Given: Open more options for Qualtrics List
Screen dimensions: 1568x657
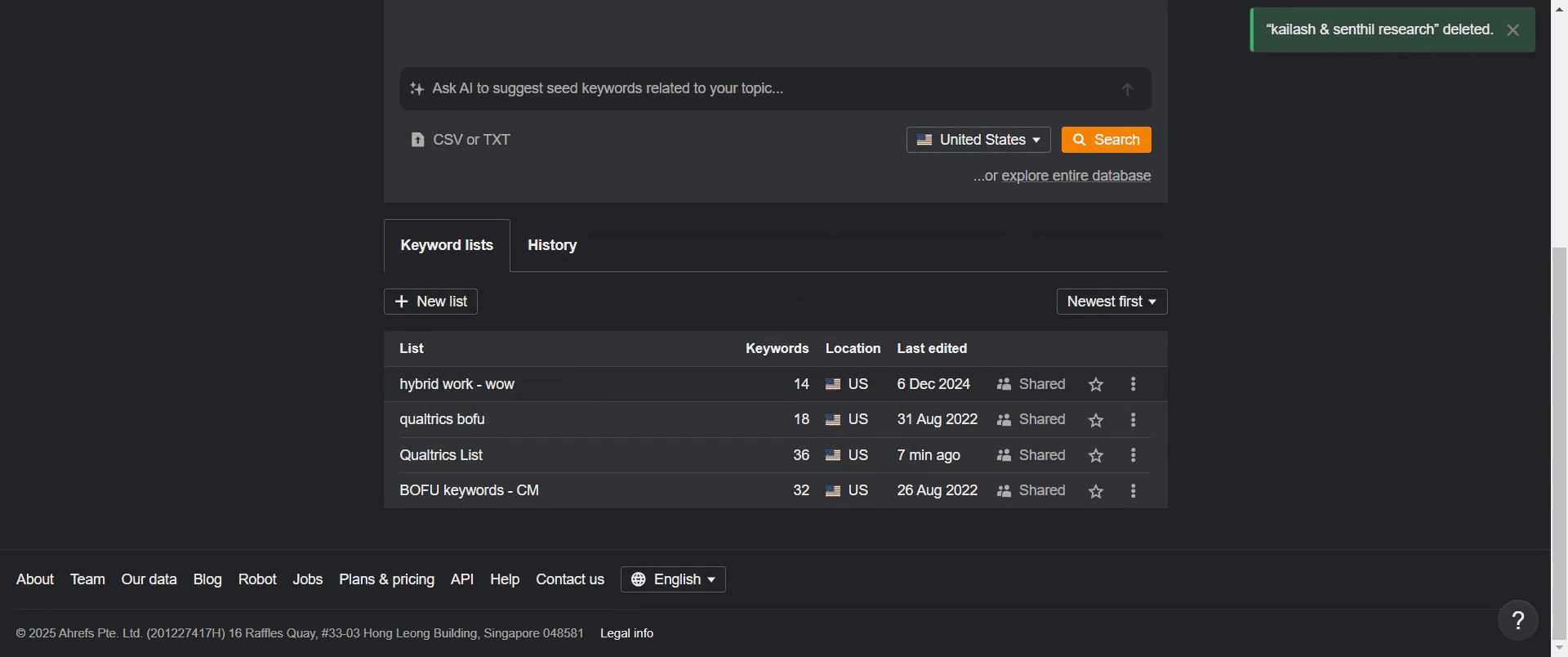Looking at the screenshot, I should (x=1133, y=455).
